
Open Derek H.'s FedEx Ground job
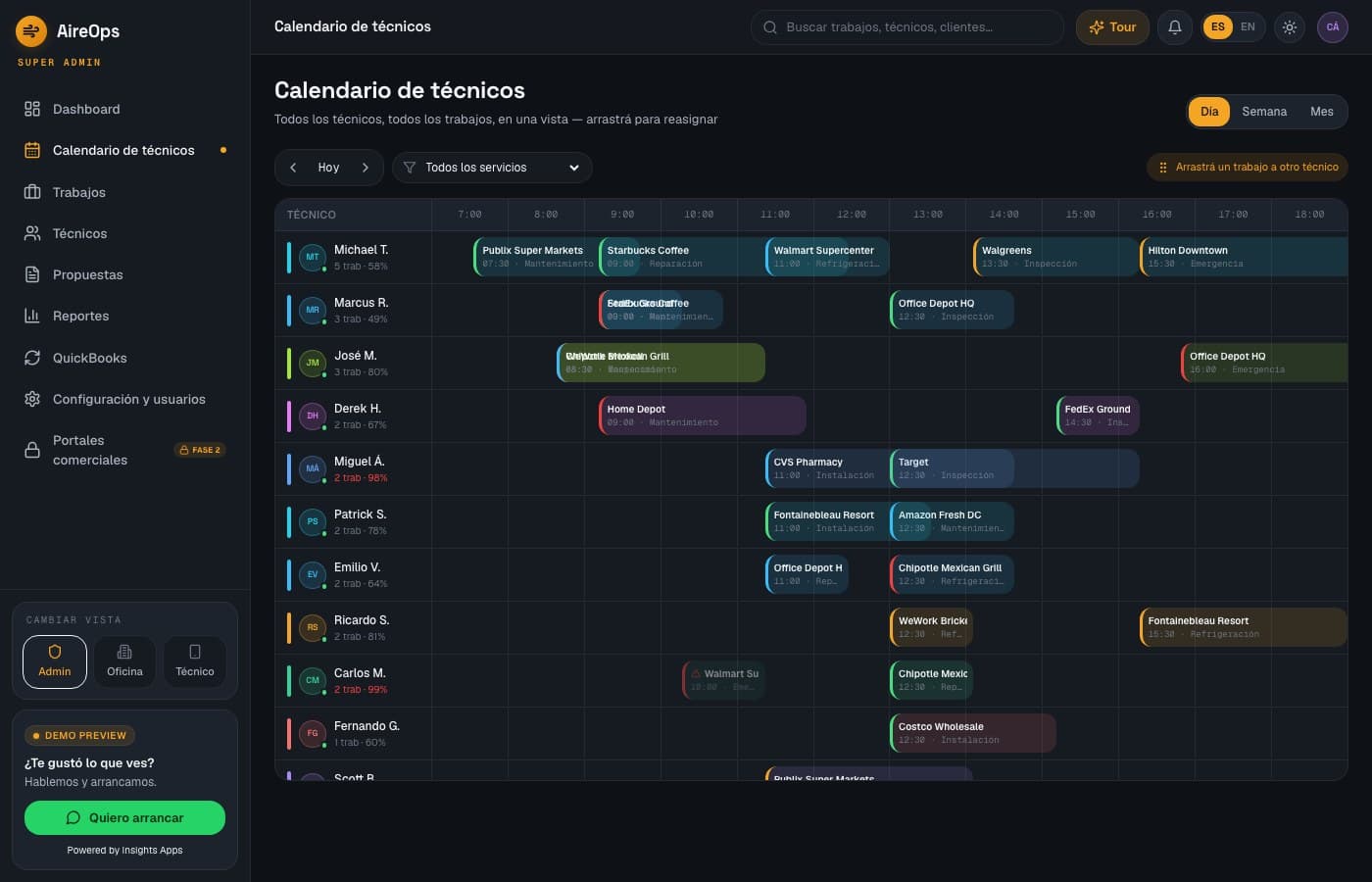pos(1098,416)
